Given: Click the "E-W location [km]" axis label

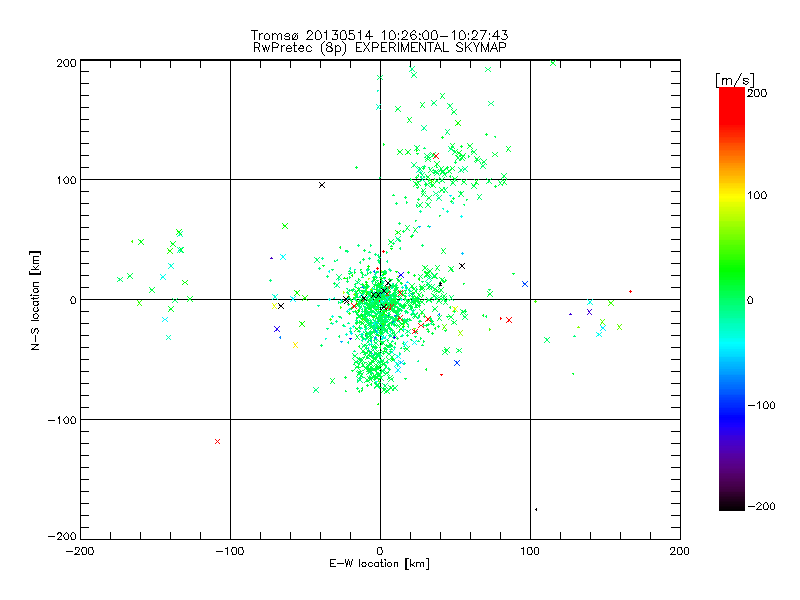Looking at the screenshot, I should pos(379,564).
